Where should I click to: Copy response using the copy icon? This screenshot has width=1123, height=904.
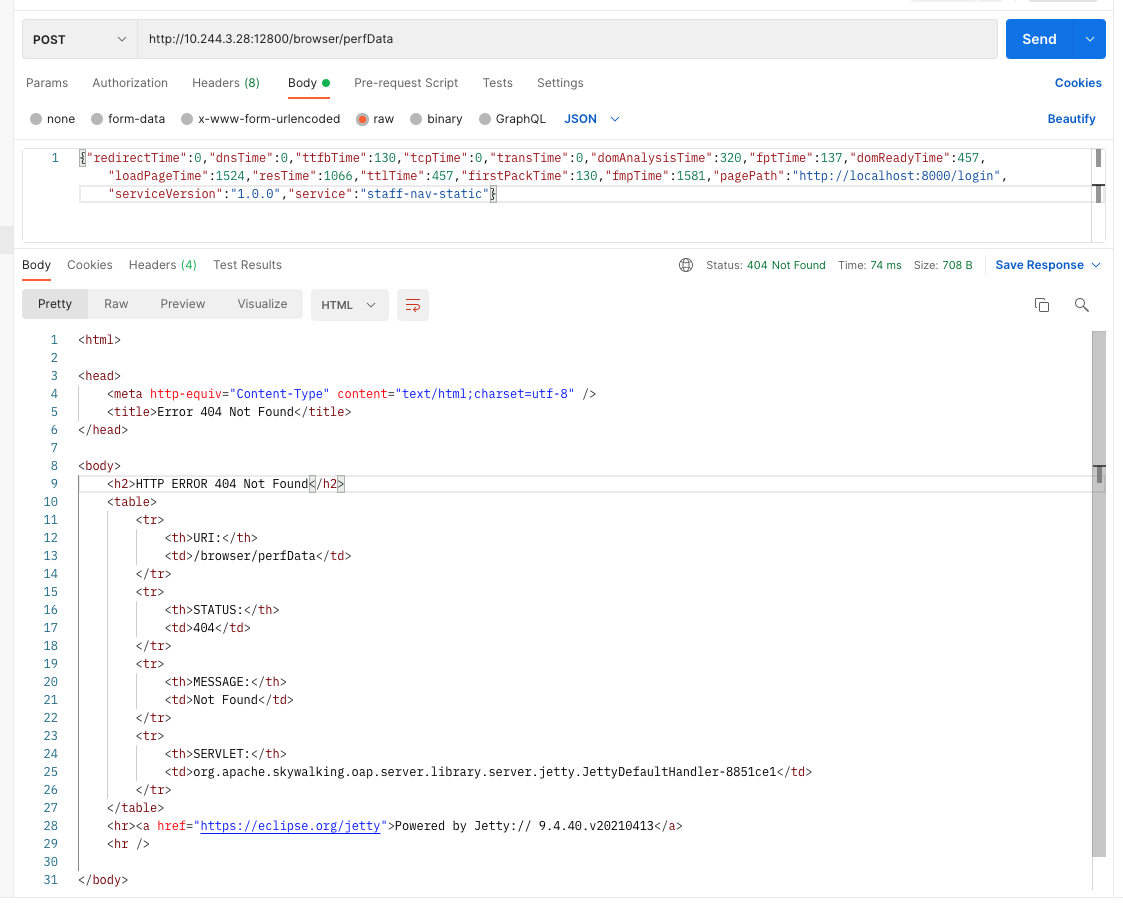pos(1042,305)
